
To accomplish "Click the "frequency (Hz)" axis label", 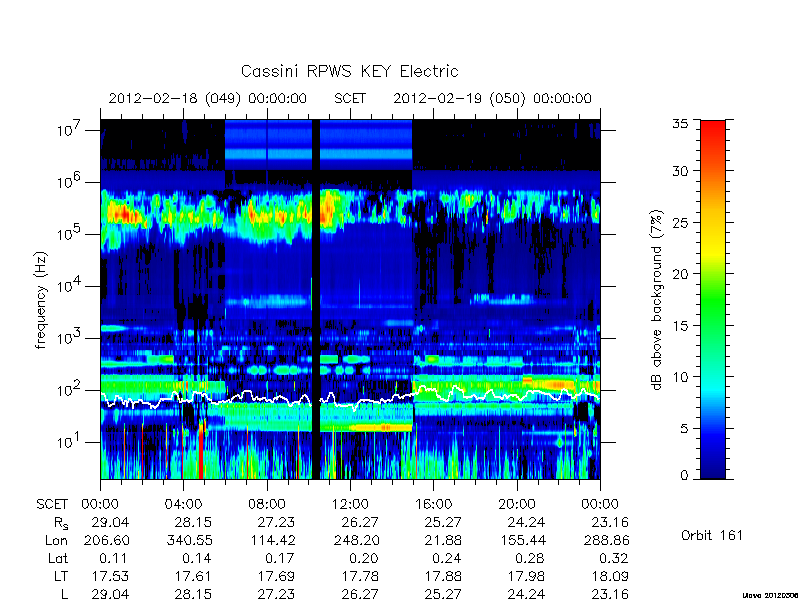I will 41,300.
